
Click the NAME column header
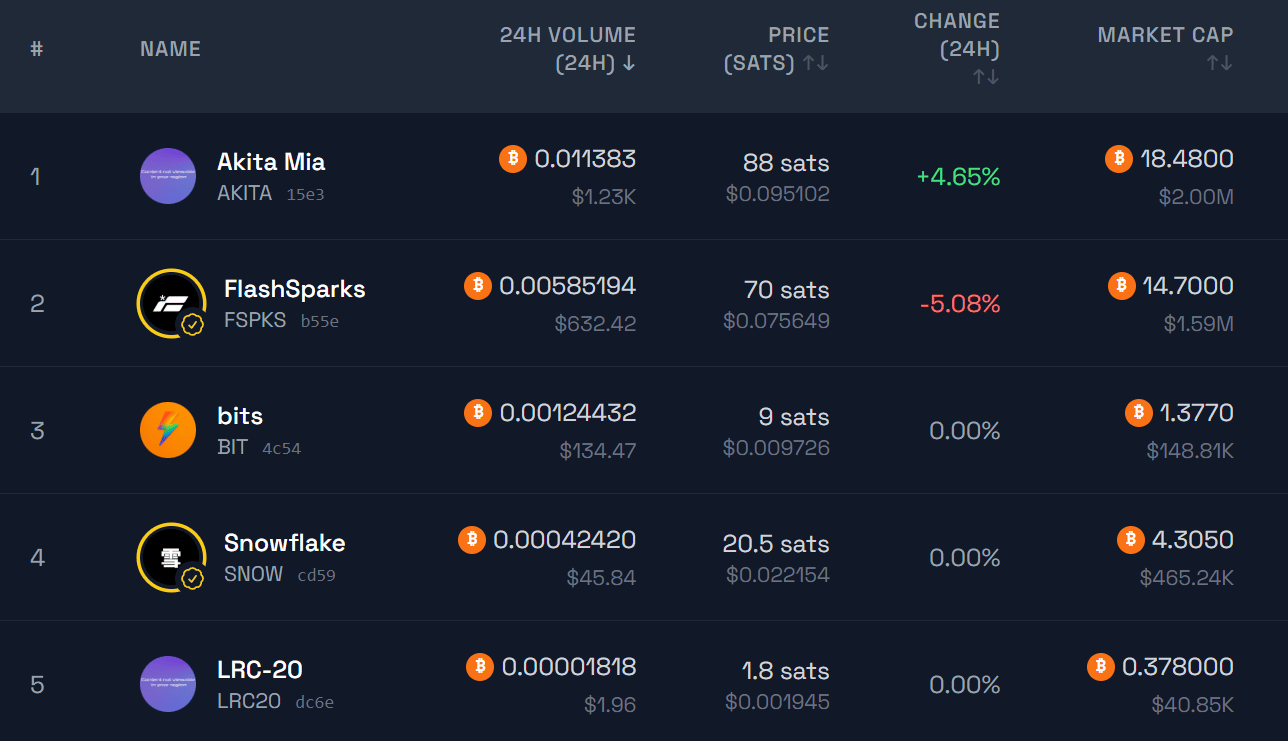(x=170, y=49)
